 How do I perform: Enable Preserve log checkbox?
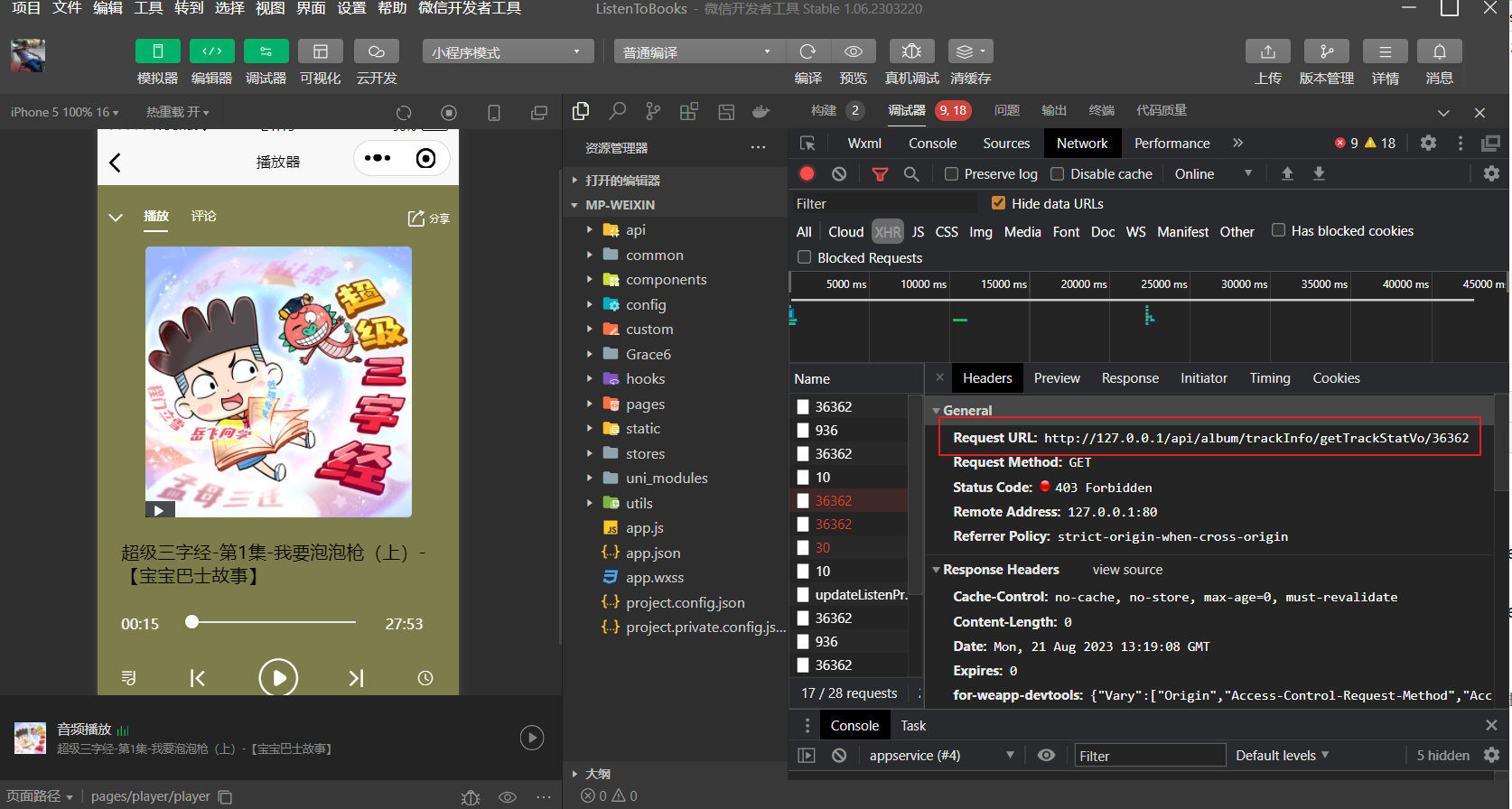tap(951, 174)
